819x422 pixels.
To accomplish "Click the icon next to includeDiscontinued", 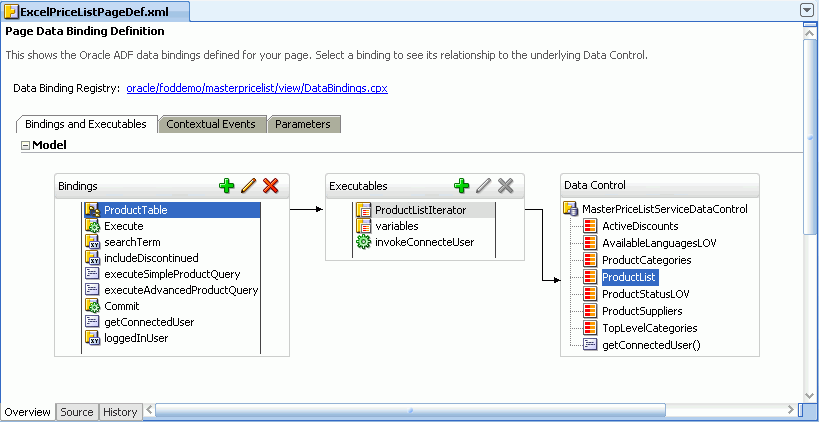I will tap(92, 258).
